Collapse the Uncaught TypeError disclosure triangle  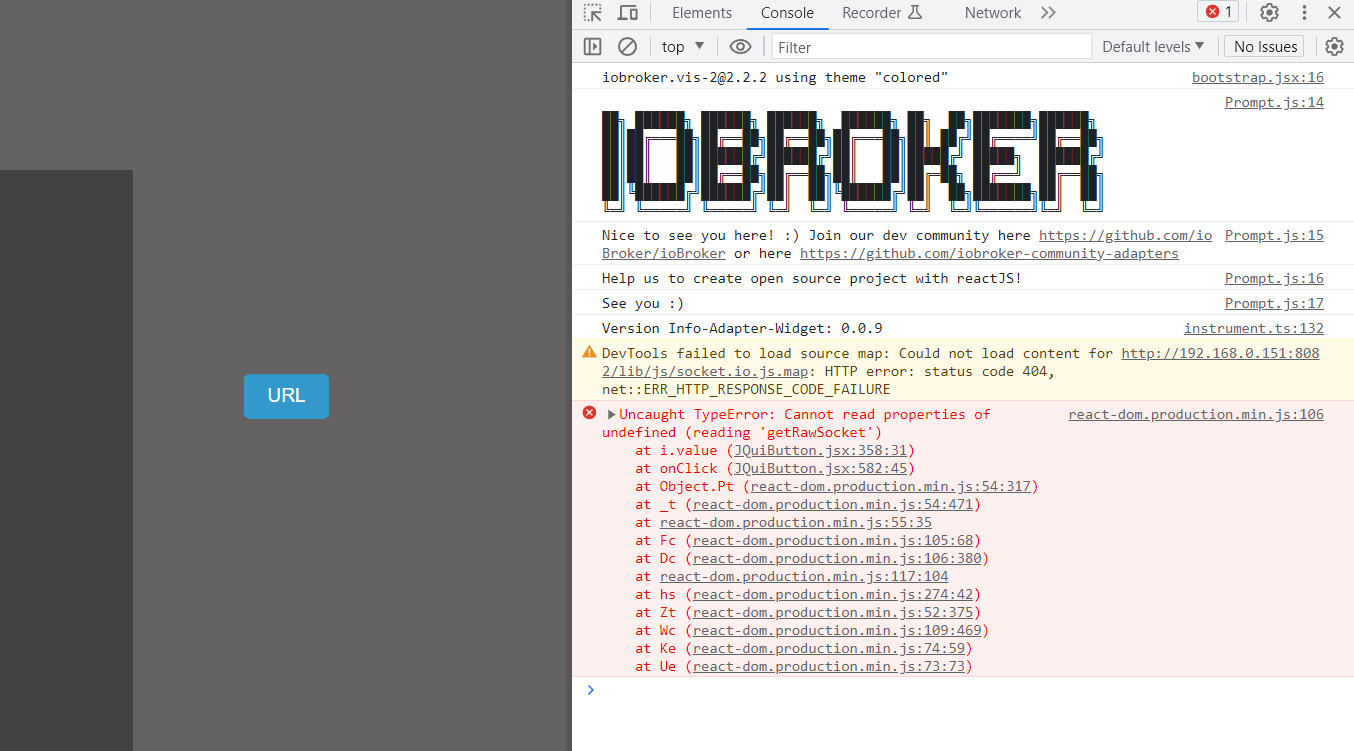(611, 414)
